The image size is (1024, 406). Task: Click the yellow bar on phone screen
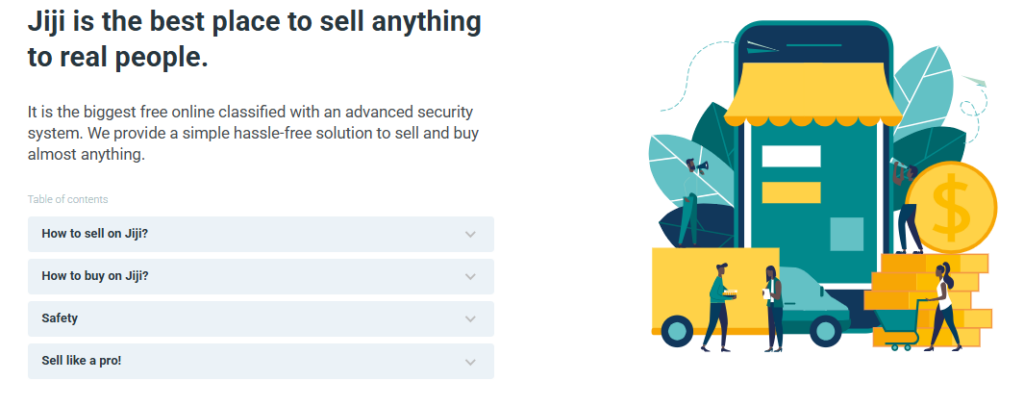(791, 193)
